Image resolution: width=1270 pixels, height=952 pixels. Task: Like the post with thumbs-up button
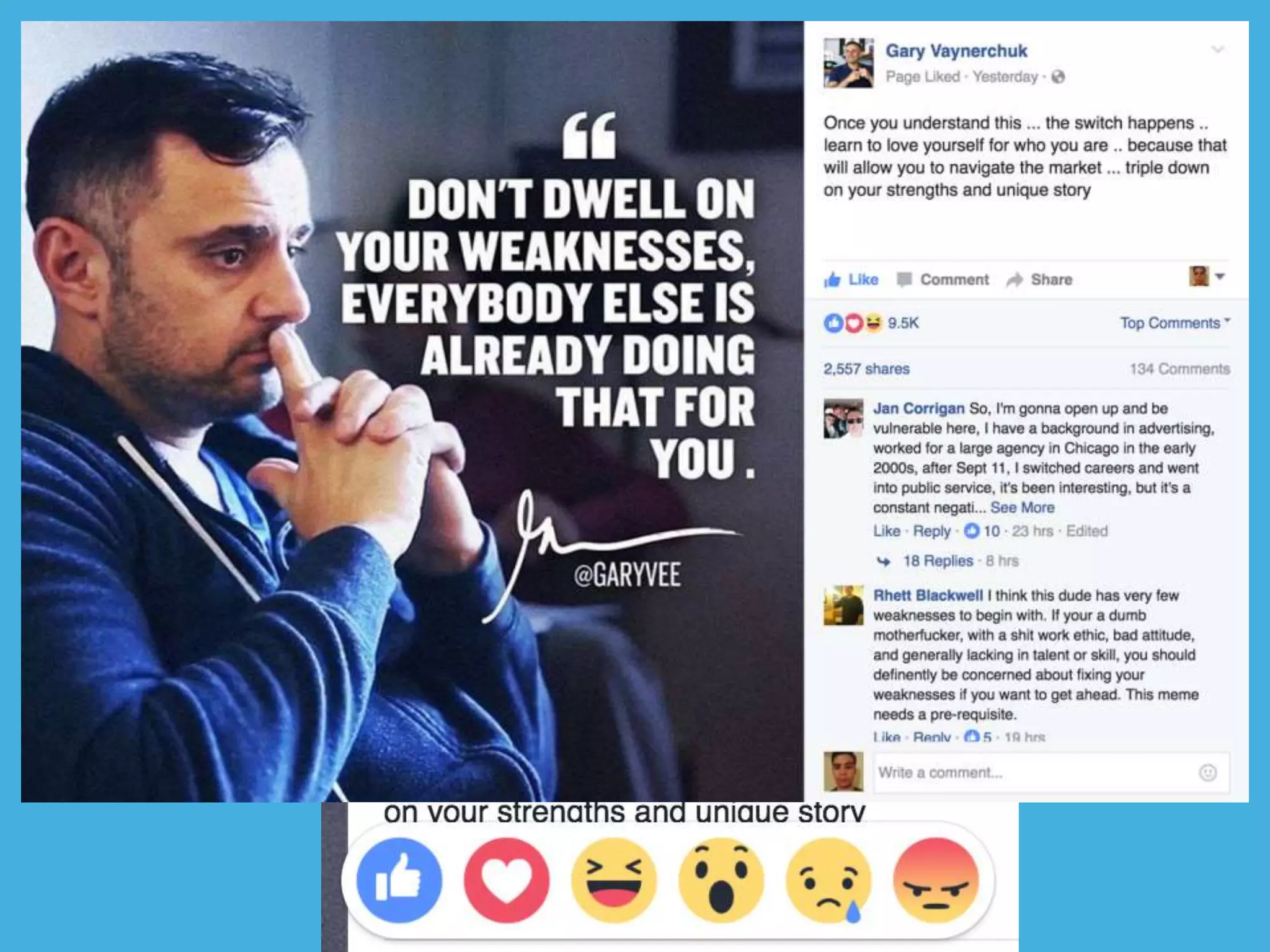(x=851, y=280)
